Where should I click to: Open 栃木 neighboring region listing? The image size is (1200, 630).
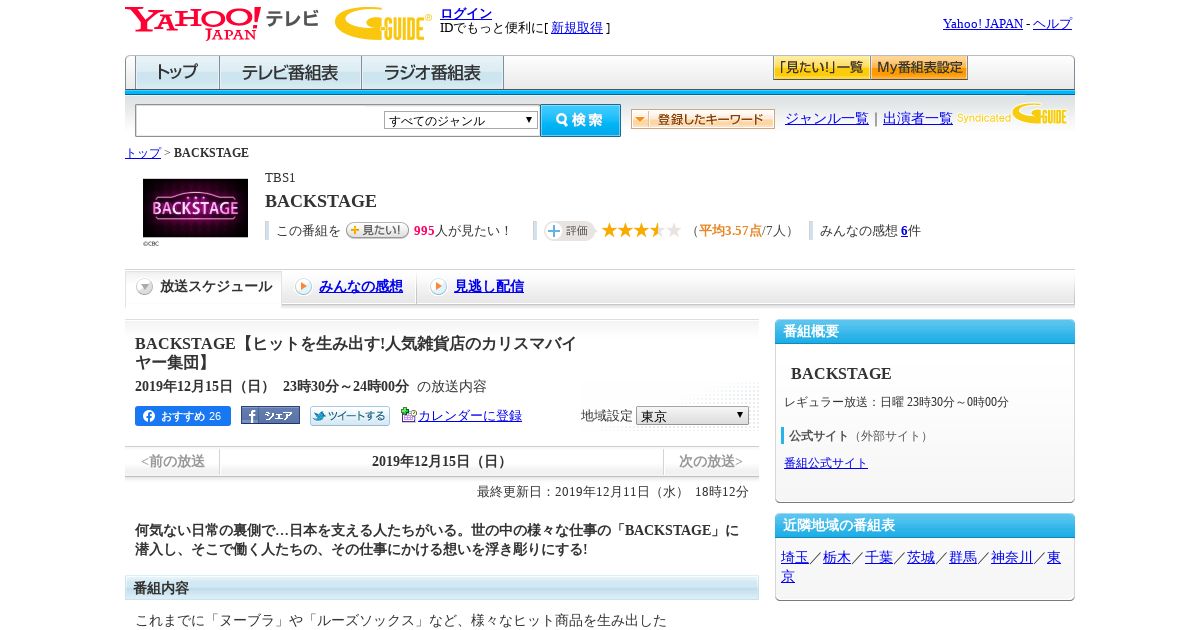pyautogui.click(x=837, y=557)
